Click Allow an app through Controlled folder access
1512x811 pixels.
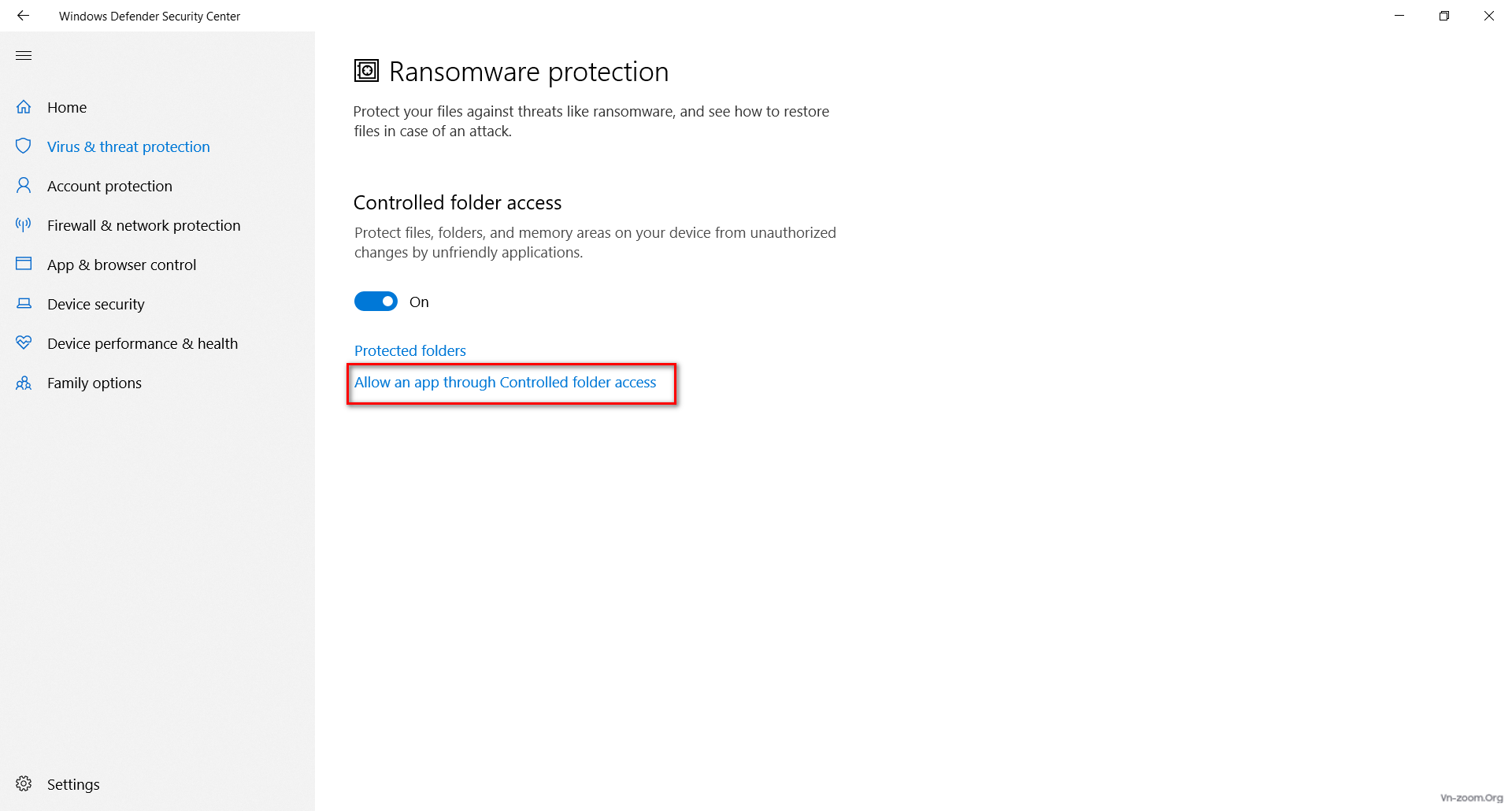[x=505, y=383]
